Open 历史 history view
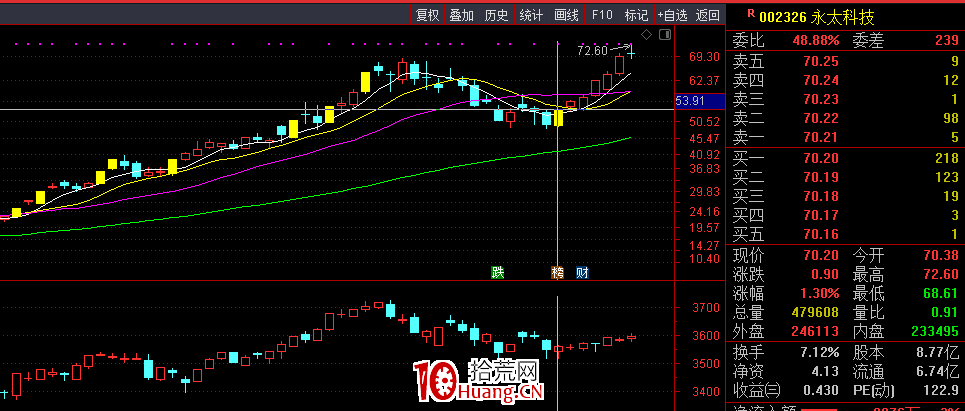Viewport: 965px width, 411px height. click(496, 15)
